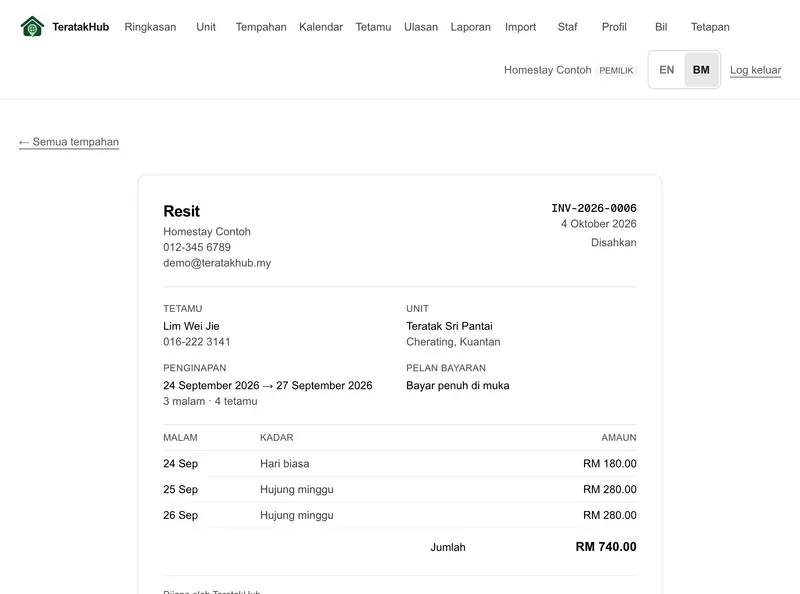Click location Cherating, Kuantan
This screenshot has height=594, width=800.
453,342
